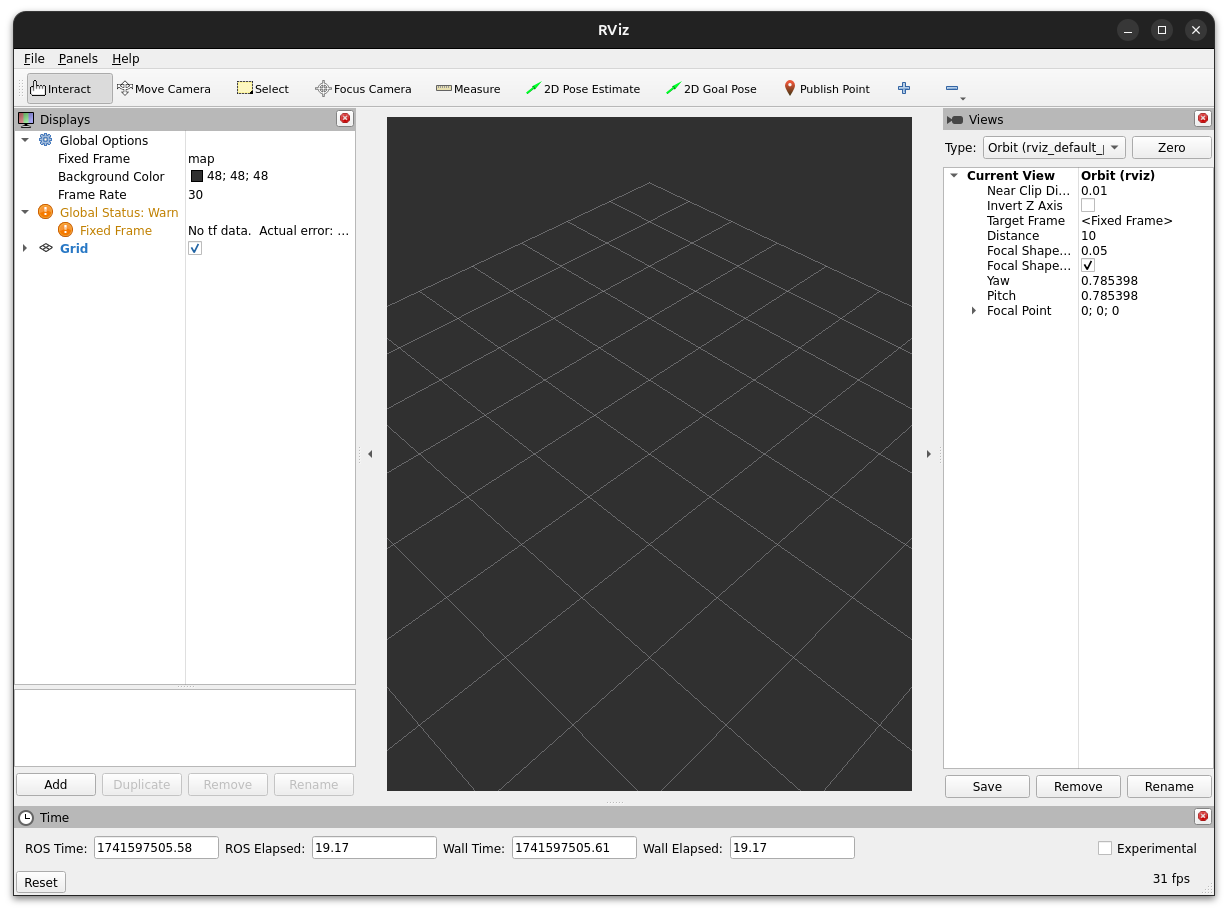Select the 2D Pose Estimate tool

(x=583, y=88)
